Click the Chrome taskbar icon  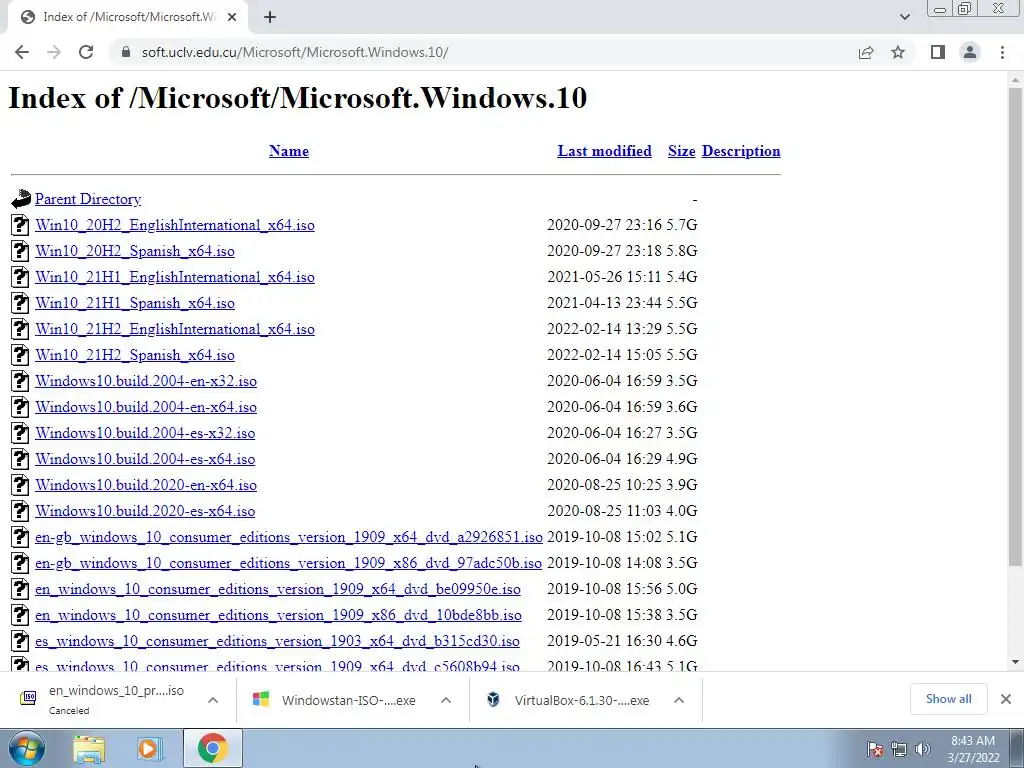click(x=213, y=748)
